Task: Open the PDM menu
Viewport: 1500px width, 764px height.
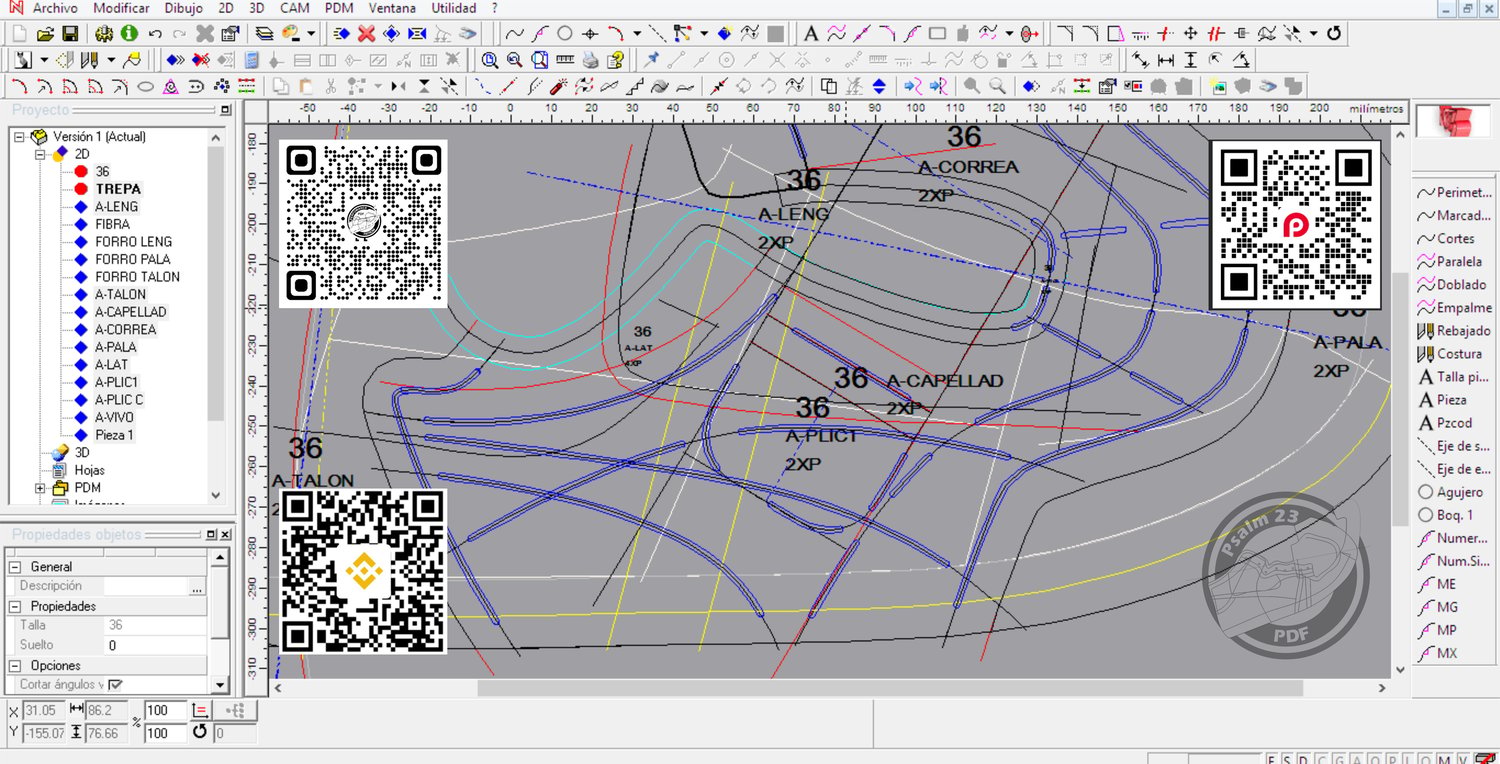Action: pyautogui.click(x=339, y=8)
